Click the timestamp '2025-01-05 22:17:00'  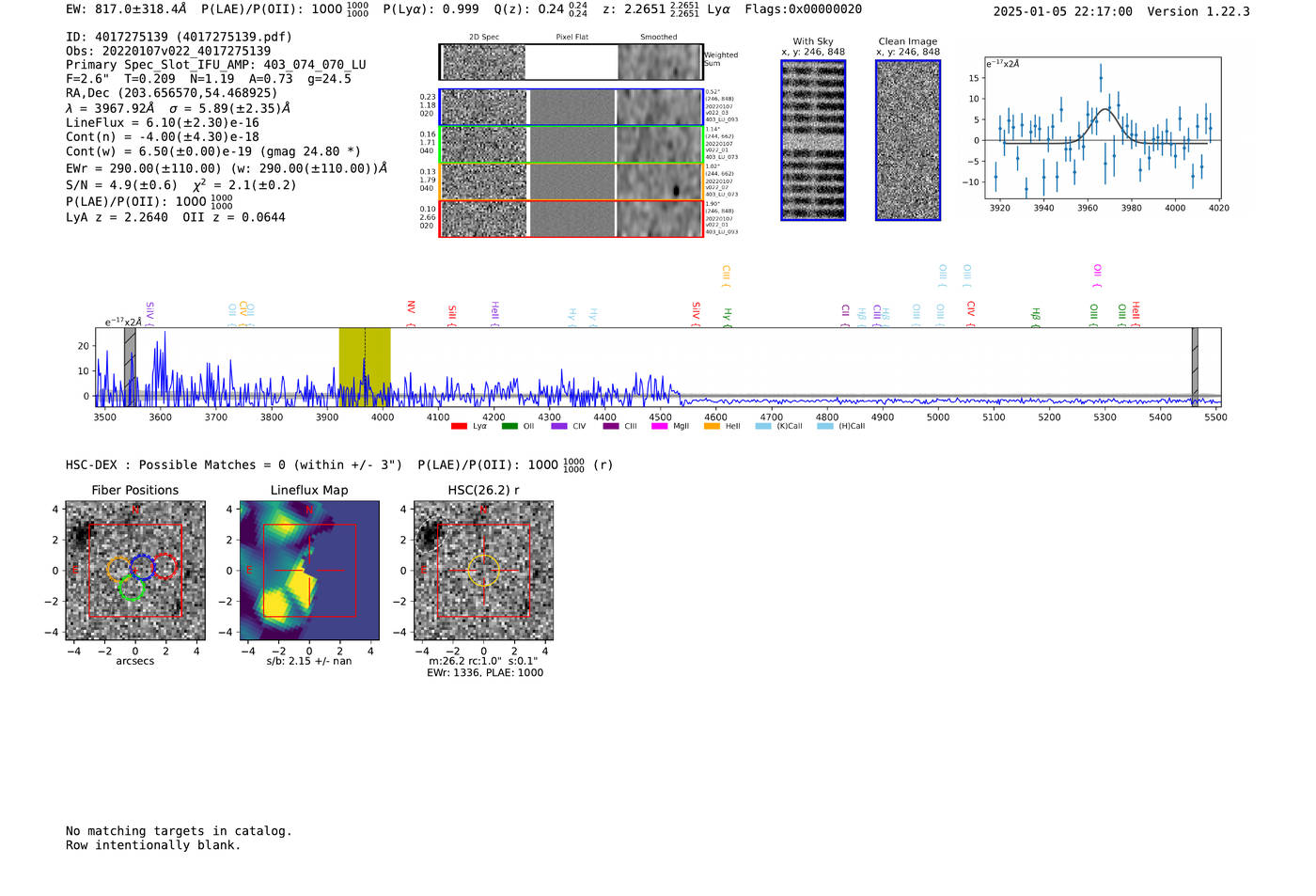click(1063, 11)
